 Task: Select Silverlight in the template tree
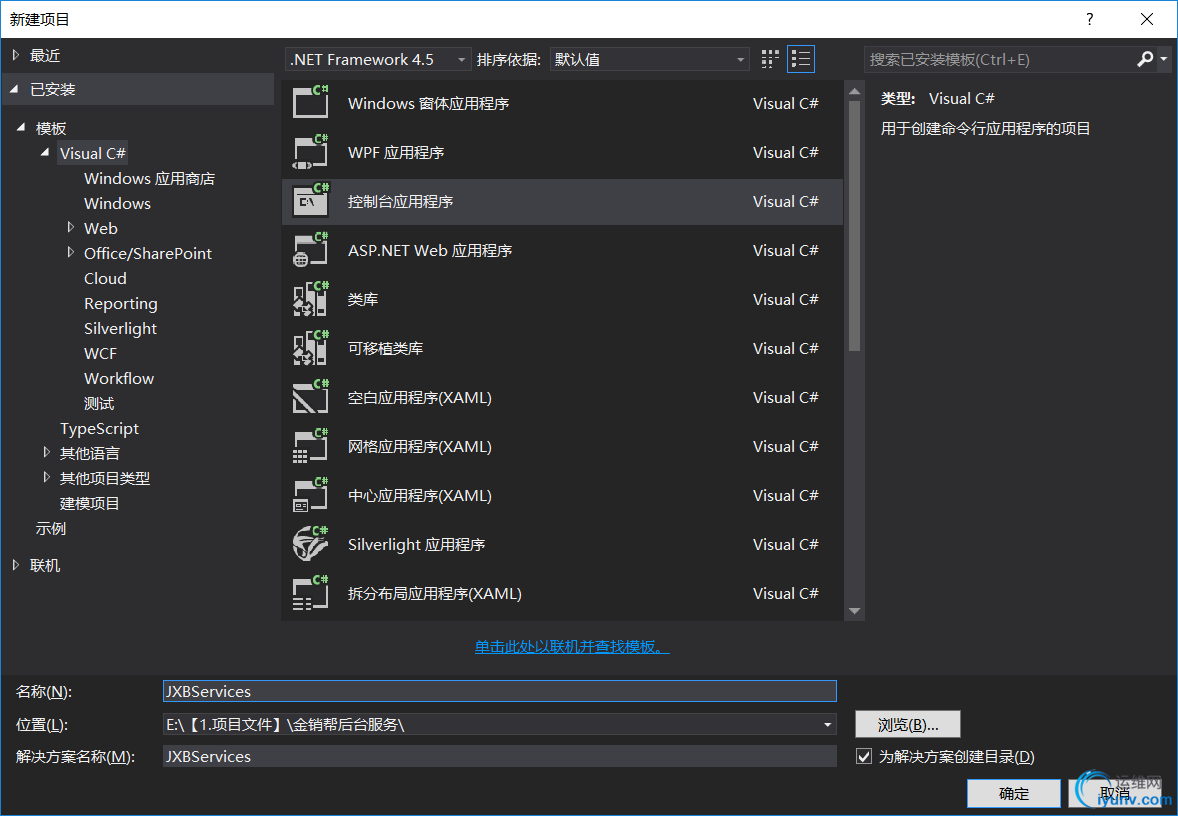click(x=120, y=328)
